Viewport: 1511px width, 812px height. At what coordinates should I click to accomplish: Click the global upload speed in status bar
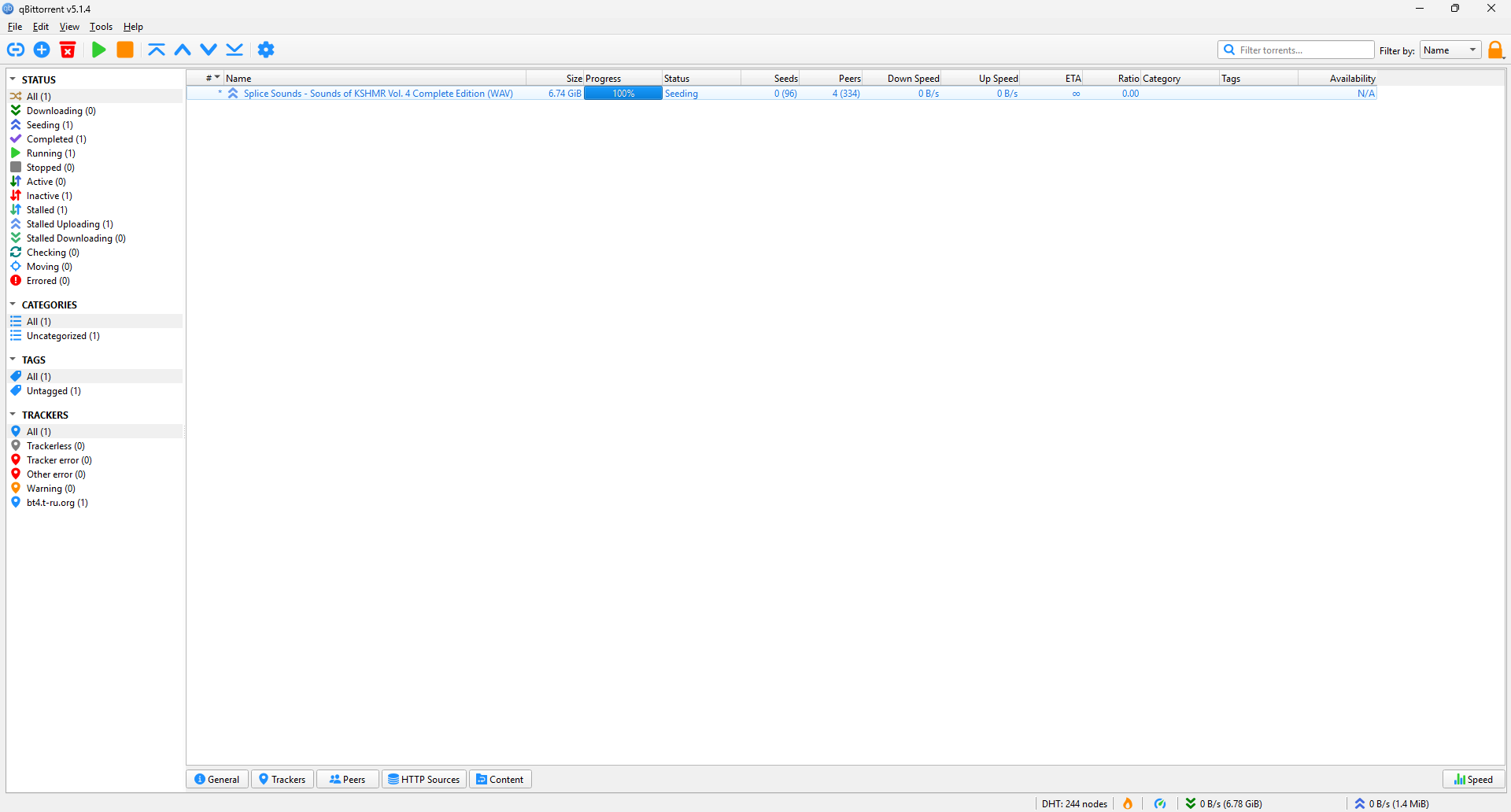1391,803
